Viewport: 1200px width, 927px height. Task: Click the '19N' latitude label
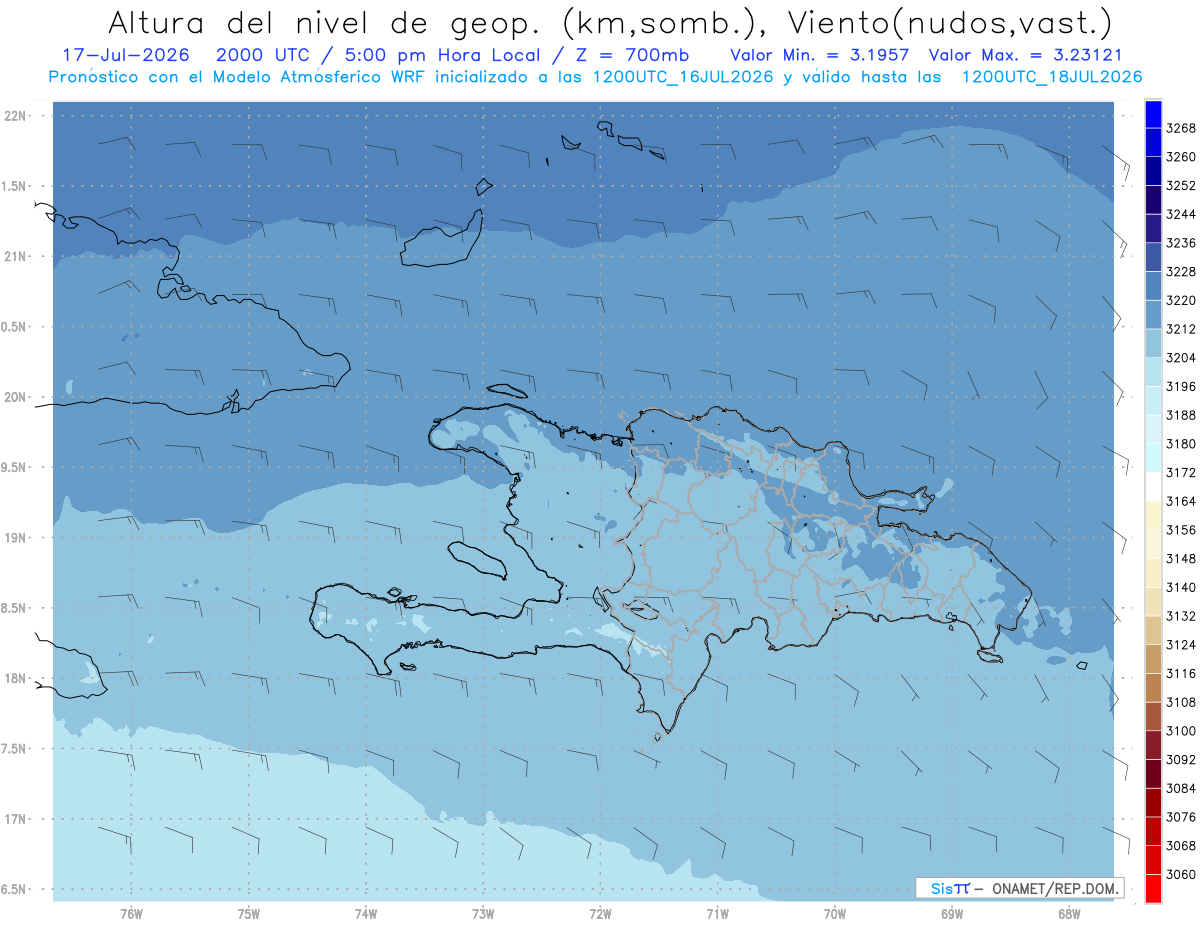pos(16,538)
